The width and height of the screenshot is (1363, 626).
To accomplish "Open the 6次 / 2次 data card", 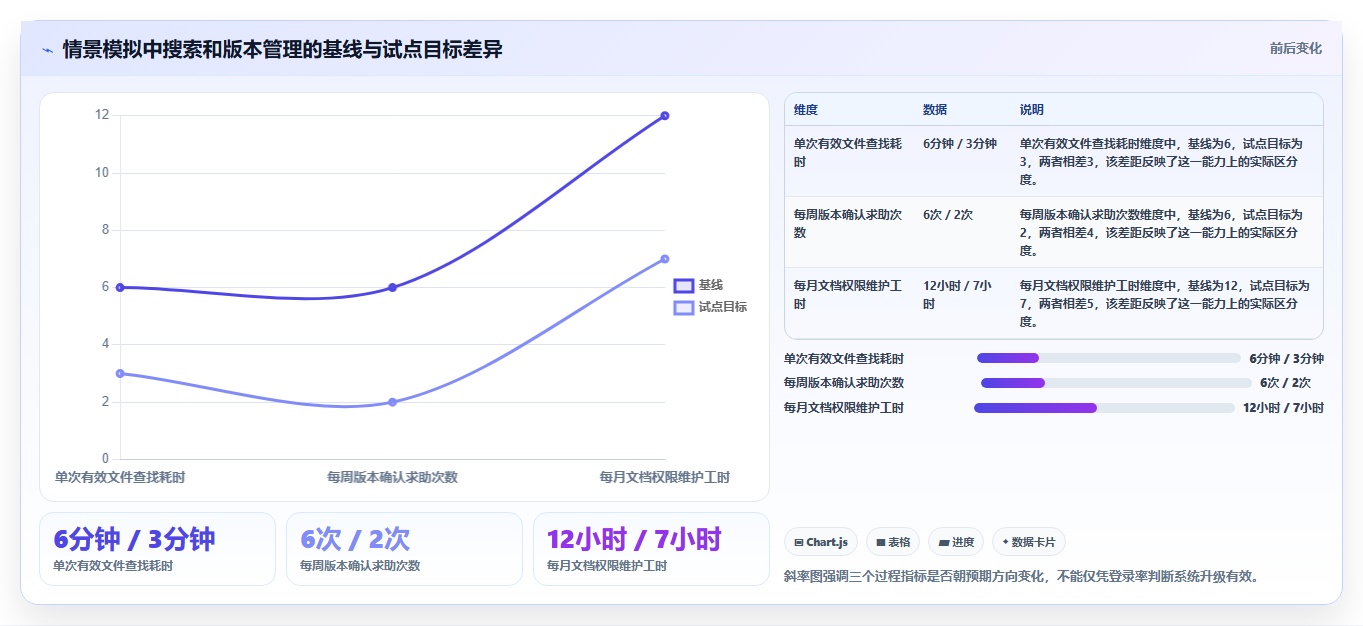I will click(x=404, y=549).
